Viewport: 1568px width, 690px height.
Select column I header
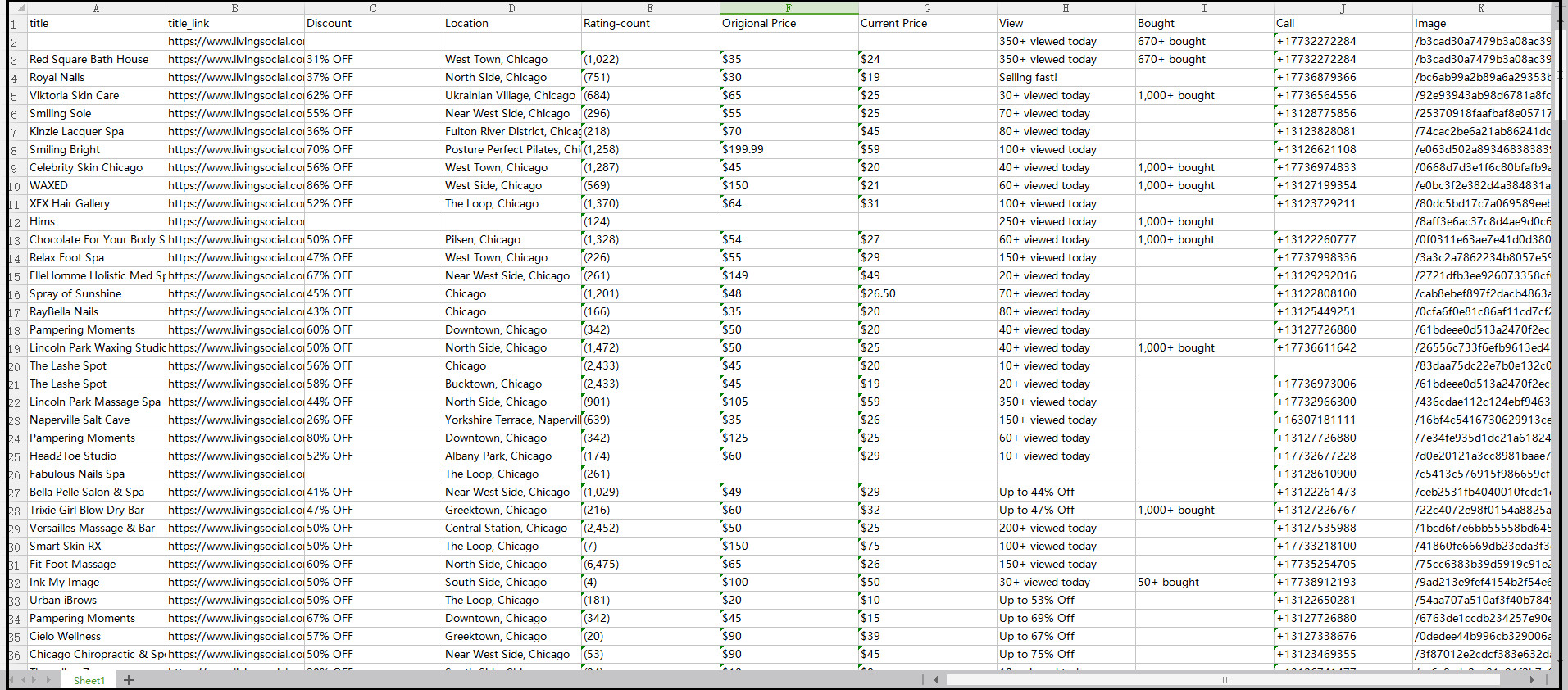[1204, 8]
